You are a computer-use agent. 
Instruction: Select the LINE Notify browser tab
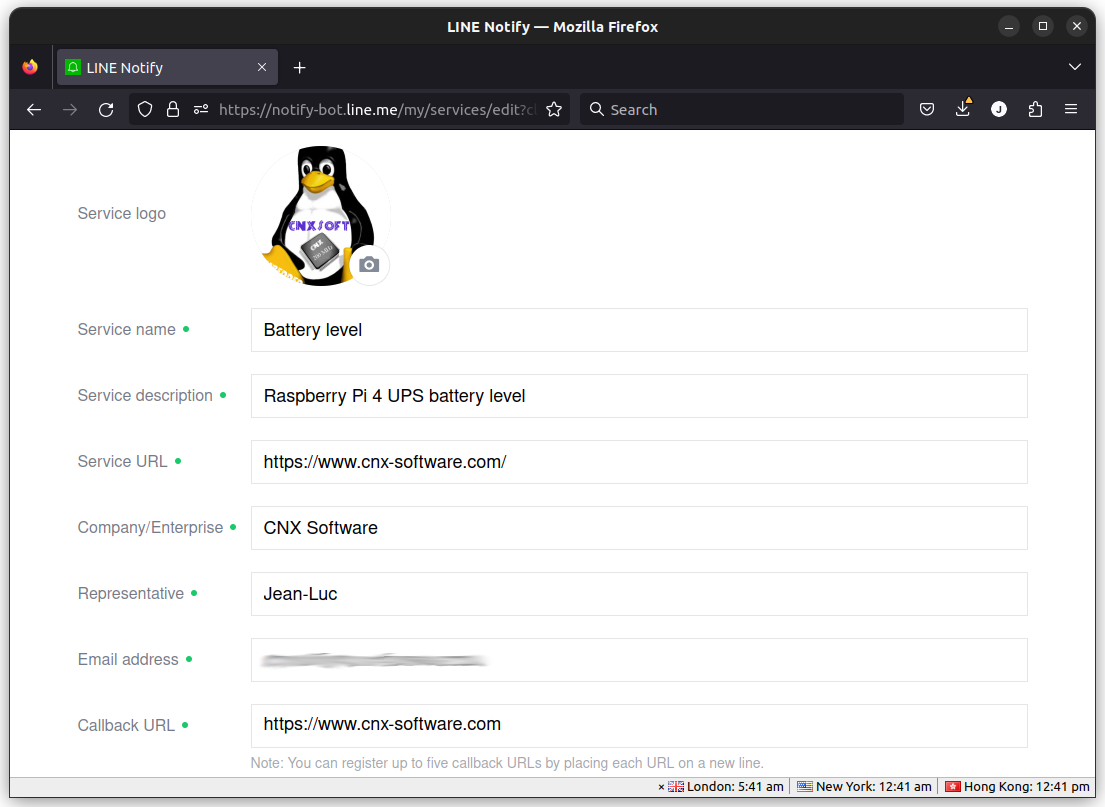167,67
